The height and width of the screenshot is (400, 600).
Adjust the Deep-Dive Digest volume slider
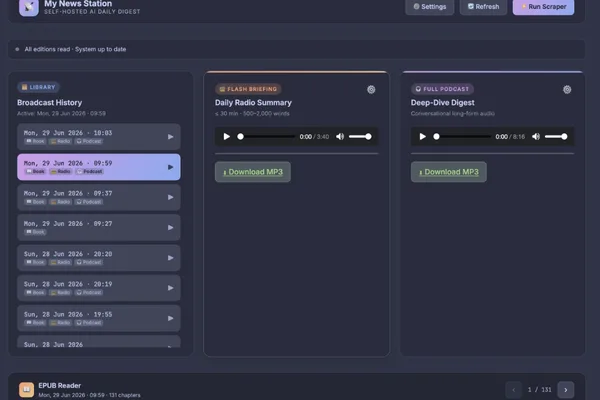pos(556,137)
